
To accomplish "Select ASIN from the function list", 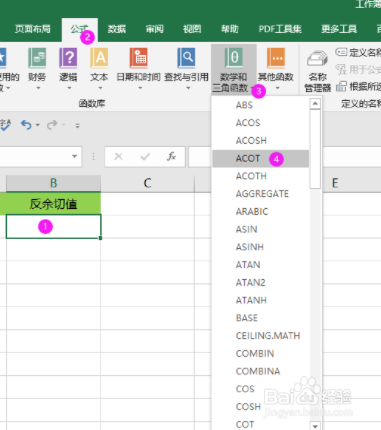I will (261, 229).
